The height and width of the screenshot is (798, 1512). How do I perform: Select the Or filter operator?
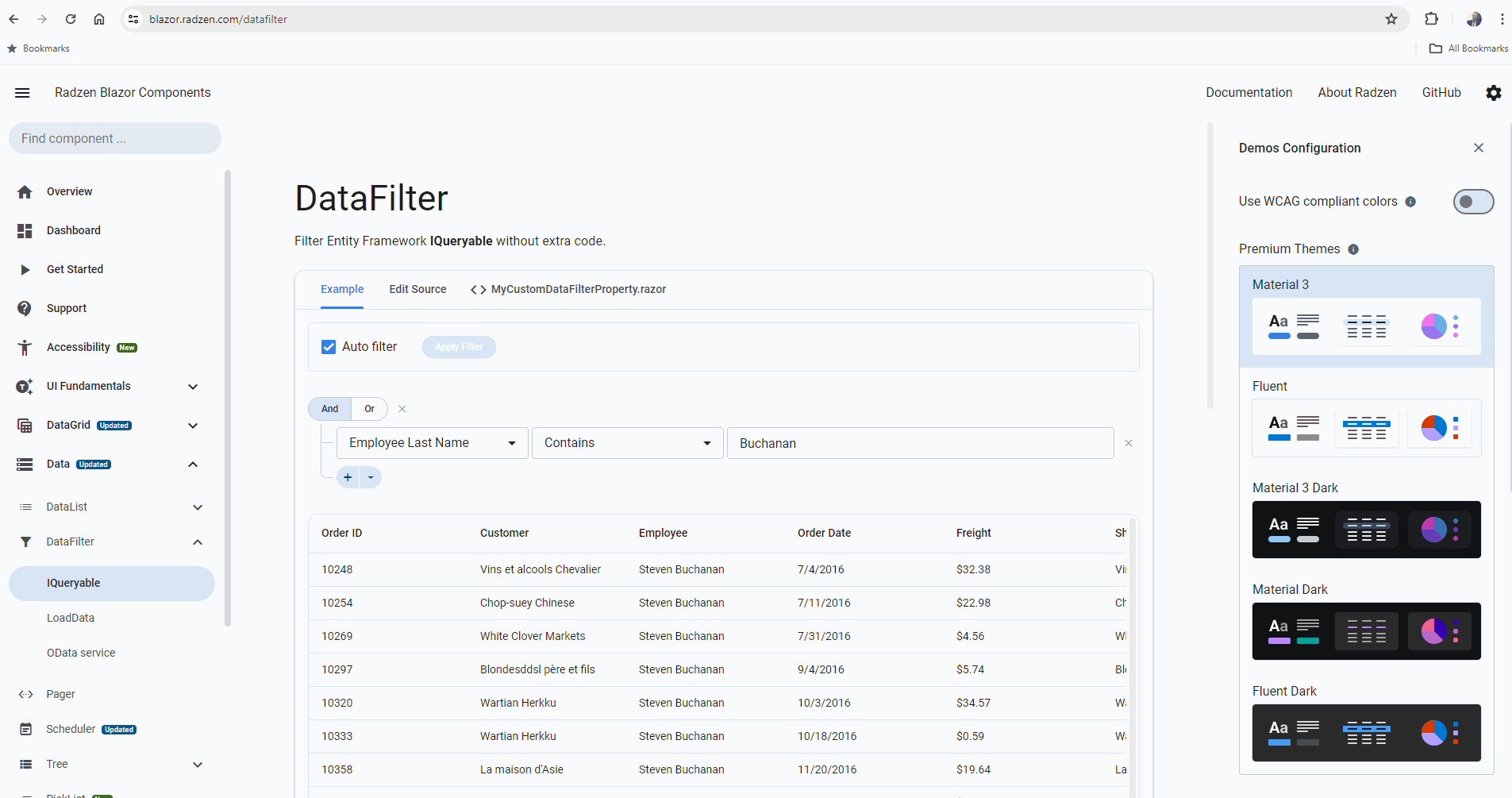point(369,409)
